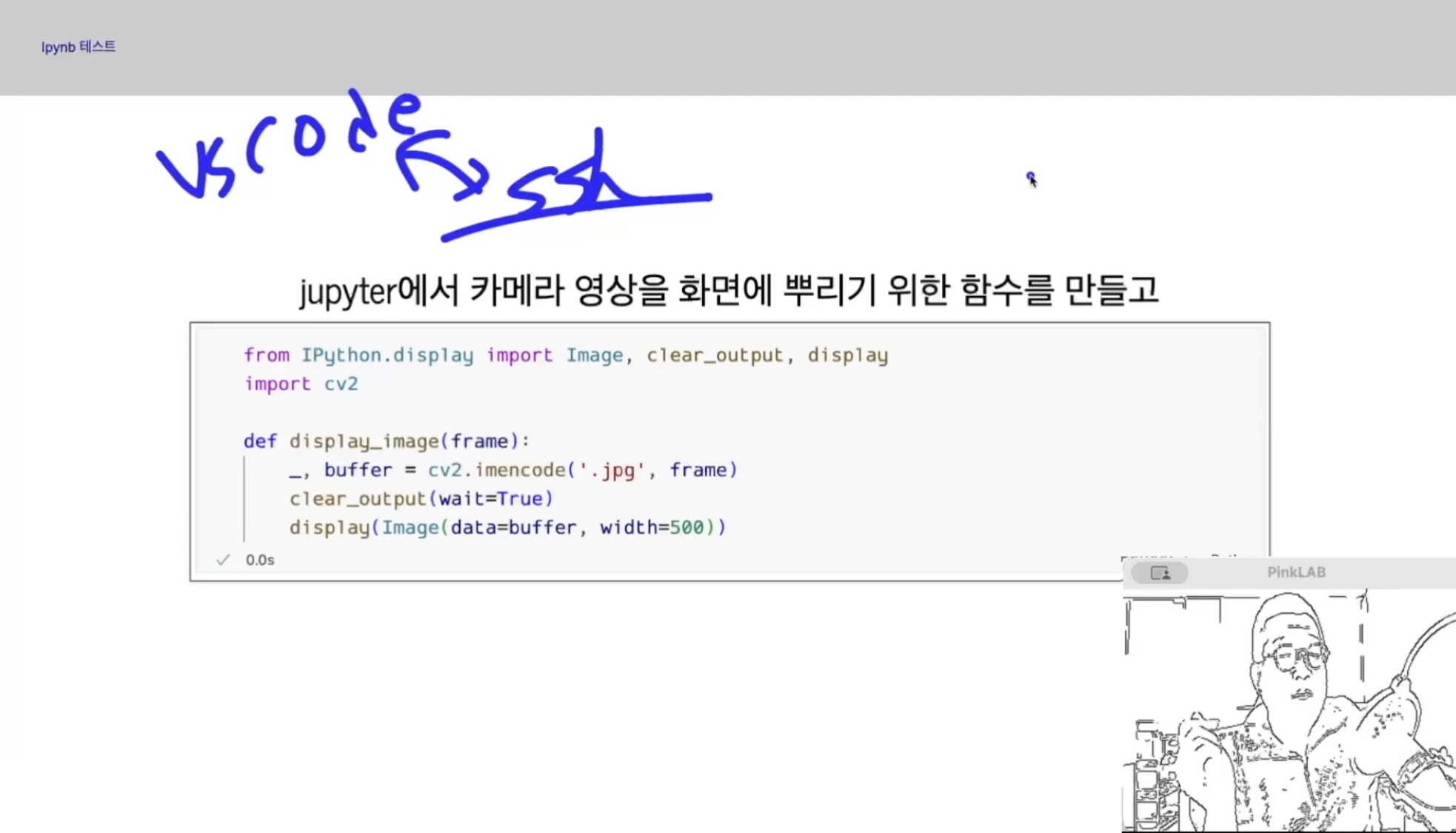Click the PinkLAB window title bar
Viewport: 1456px width, 833px height.
[x=1295, y=572]
